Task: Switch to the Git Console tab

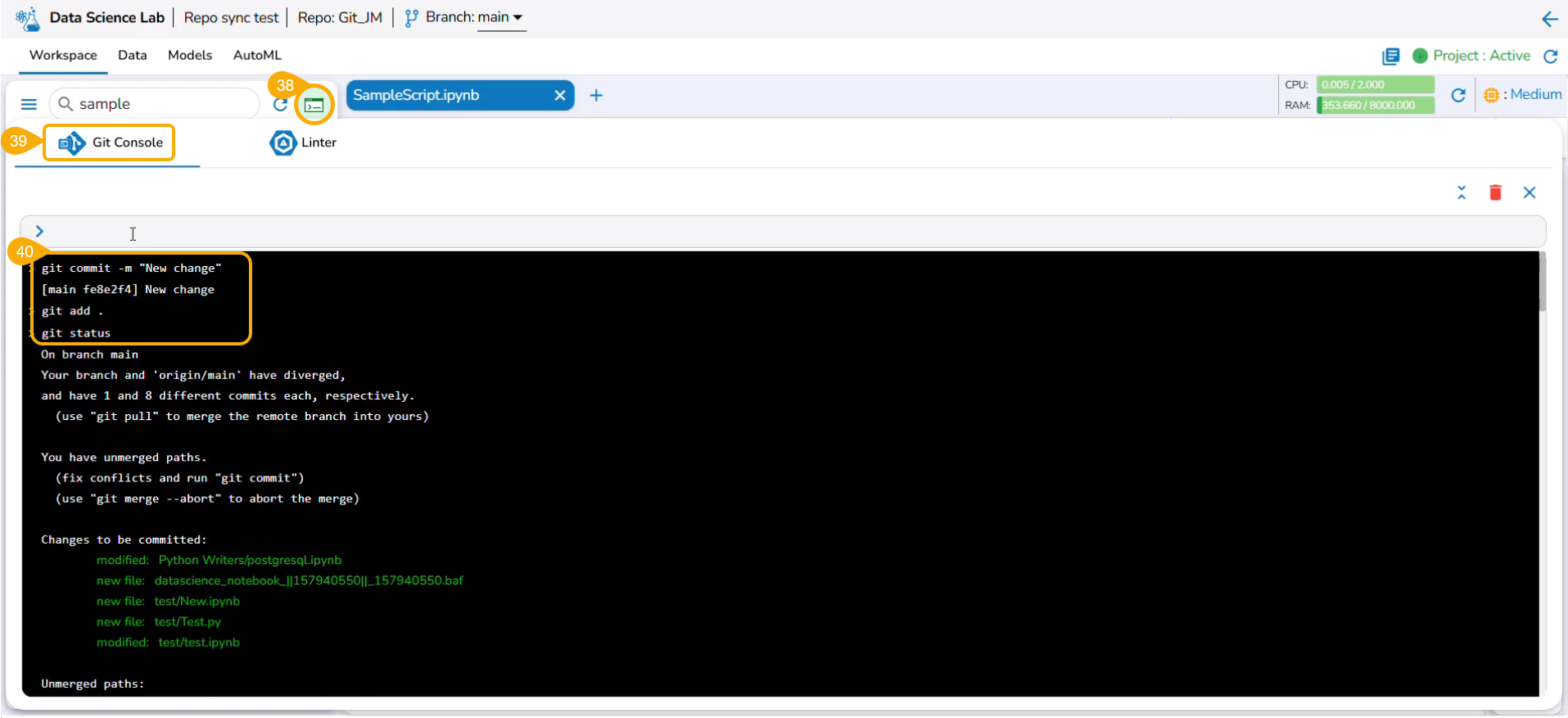Action: (x=110, y=142)
